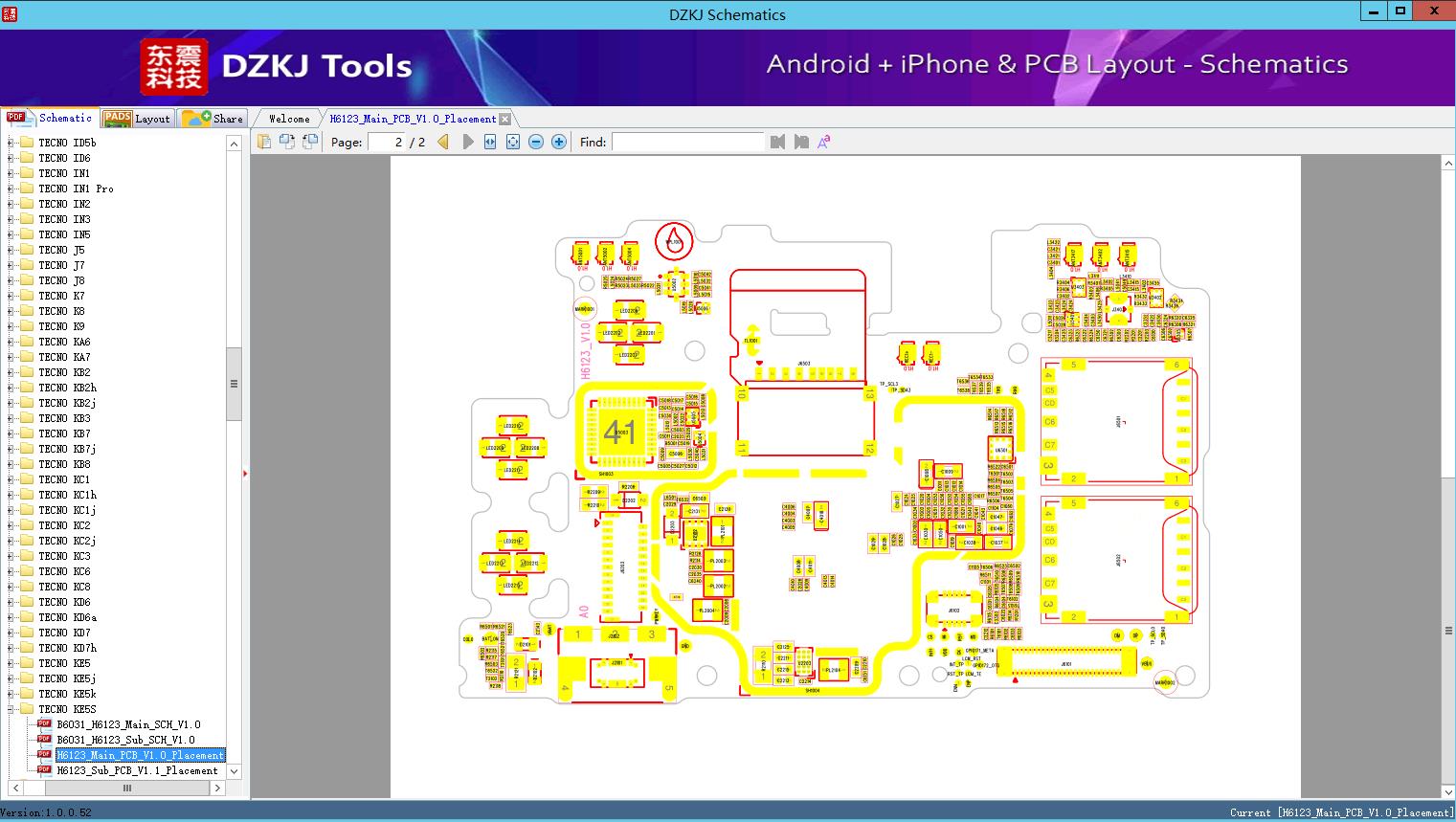Click the DZKJ app icon in title bar

point(9,13)
